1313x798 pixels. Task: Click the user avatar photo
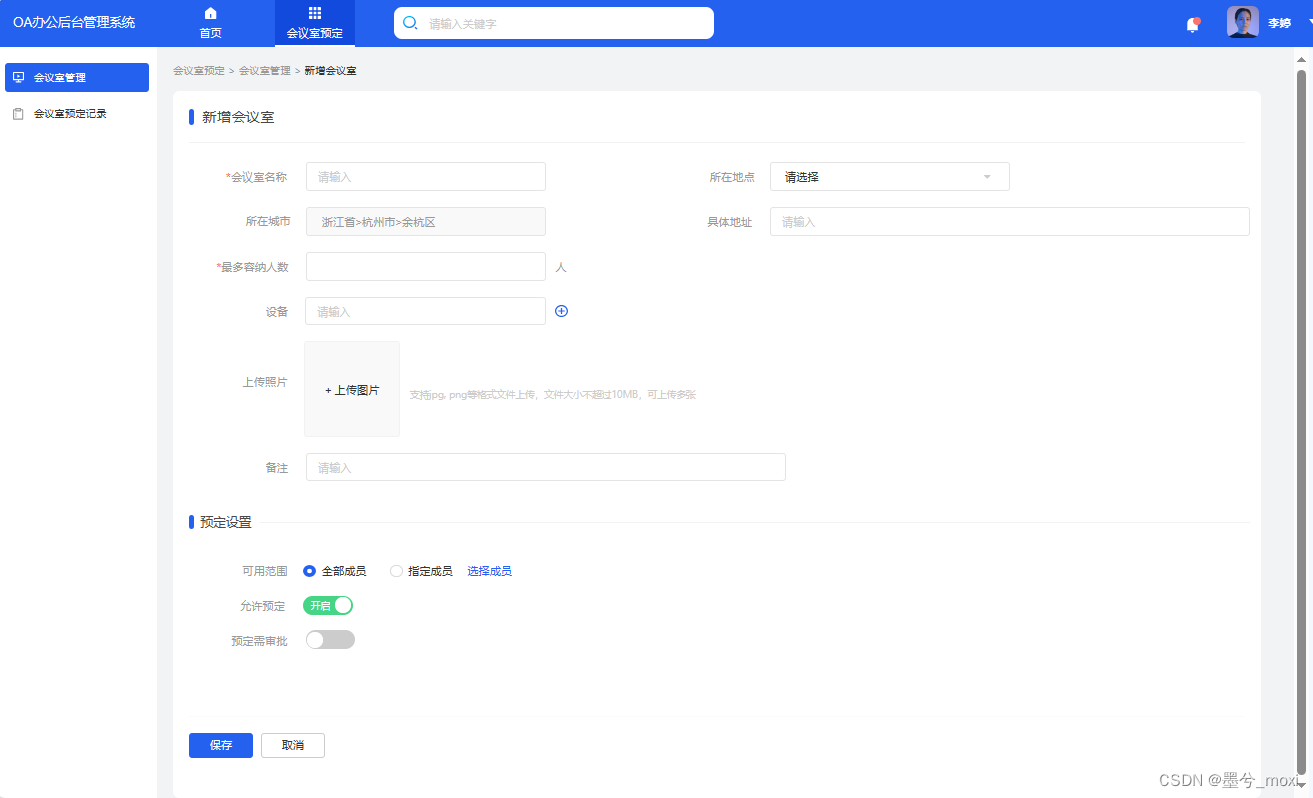pos(1243,22)
